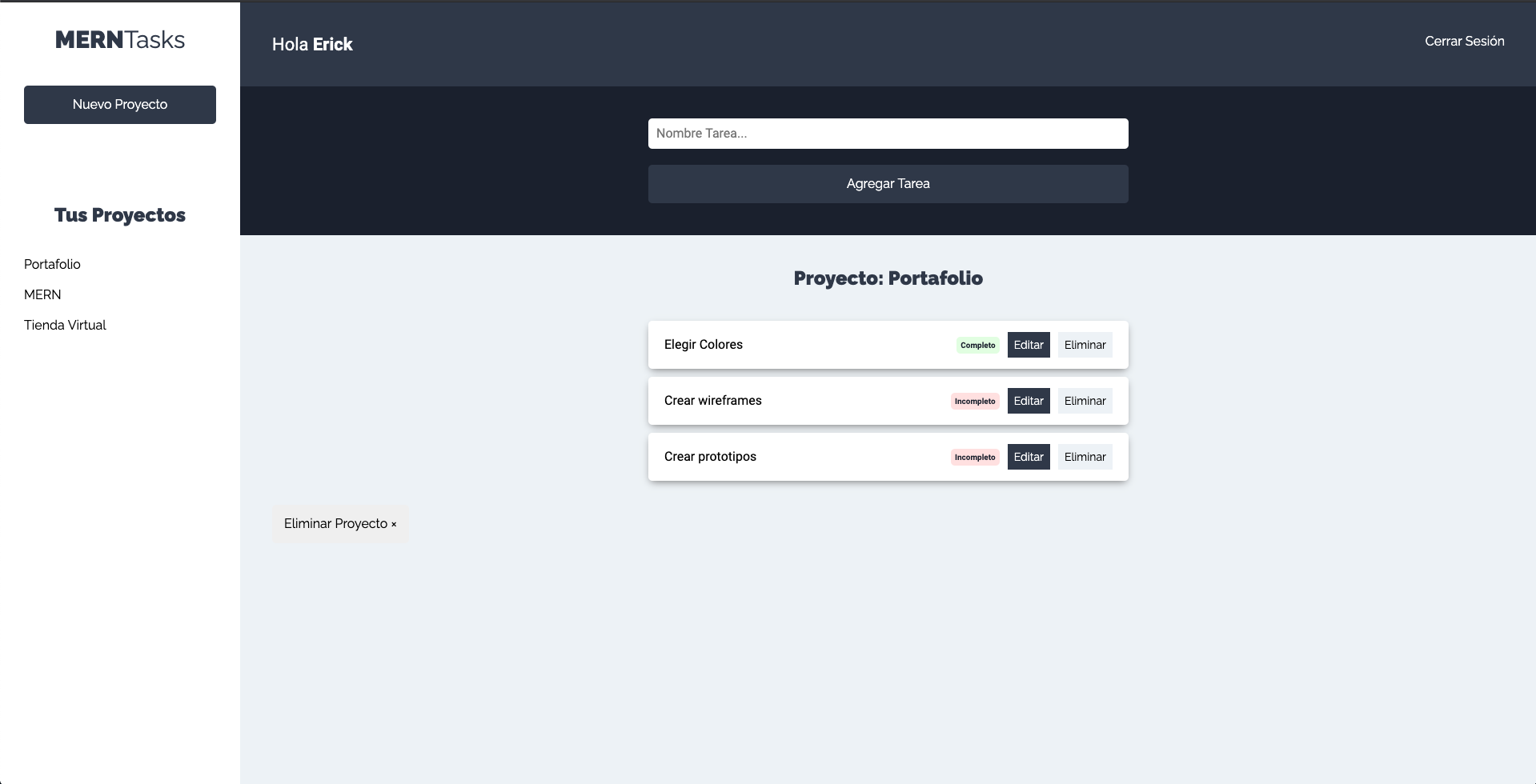Focus the Nombre Tarea input field
Viewport: 1536px width, 784px height.
(x=888, y=134)
